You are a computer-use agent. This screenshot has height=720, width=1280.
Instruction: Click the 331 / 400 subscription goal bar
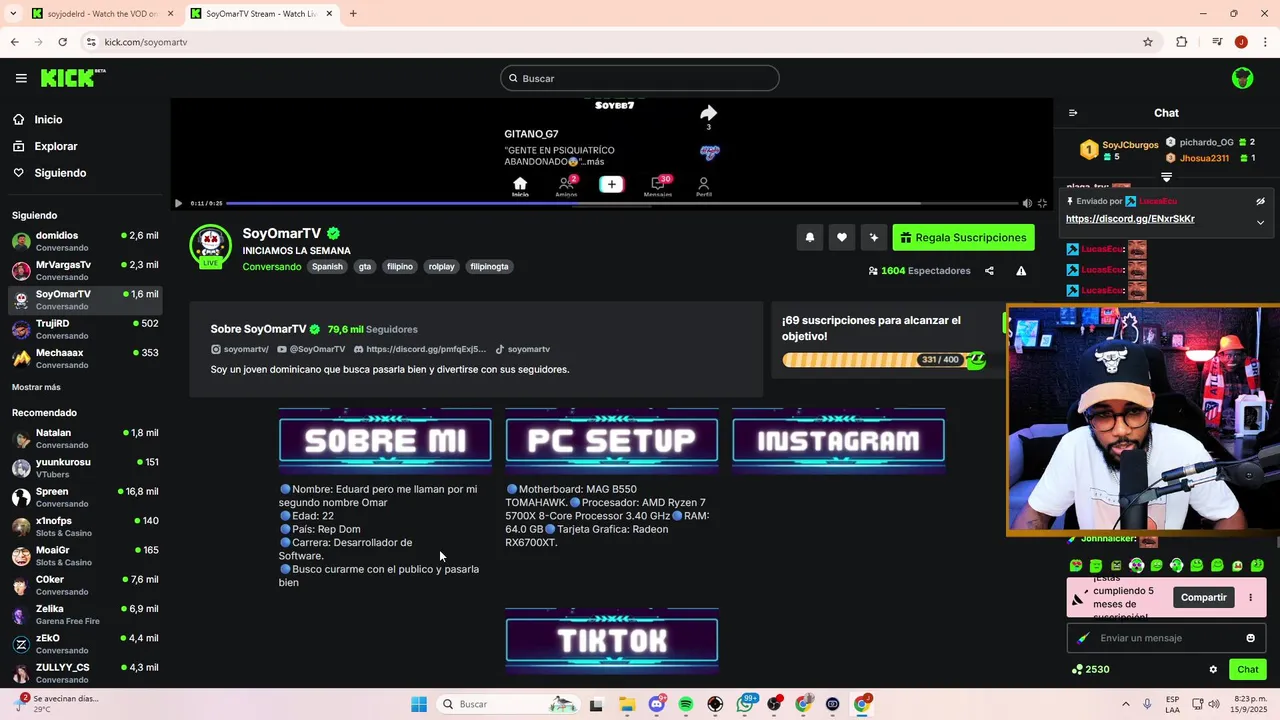coord(884,360)
